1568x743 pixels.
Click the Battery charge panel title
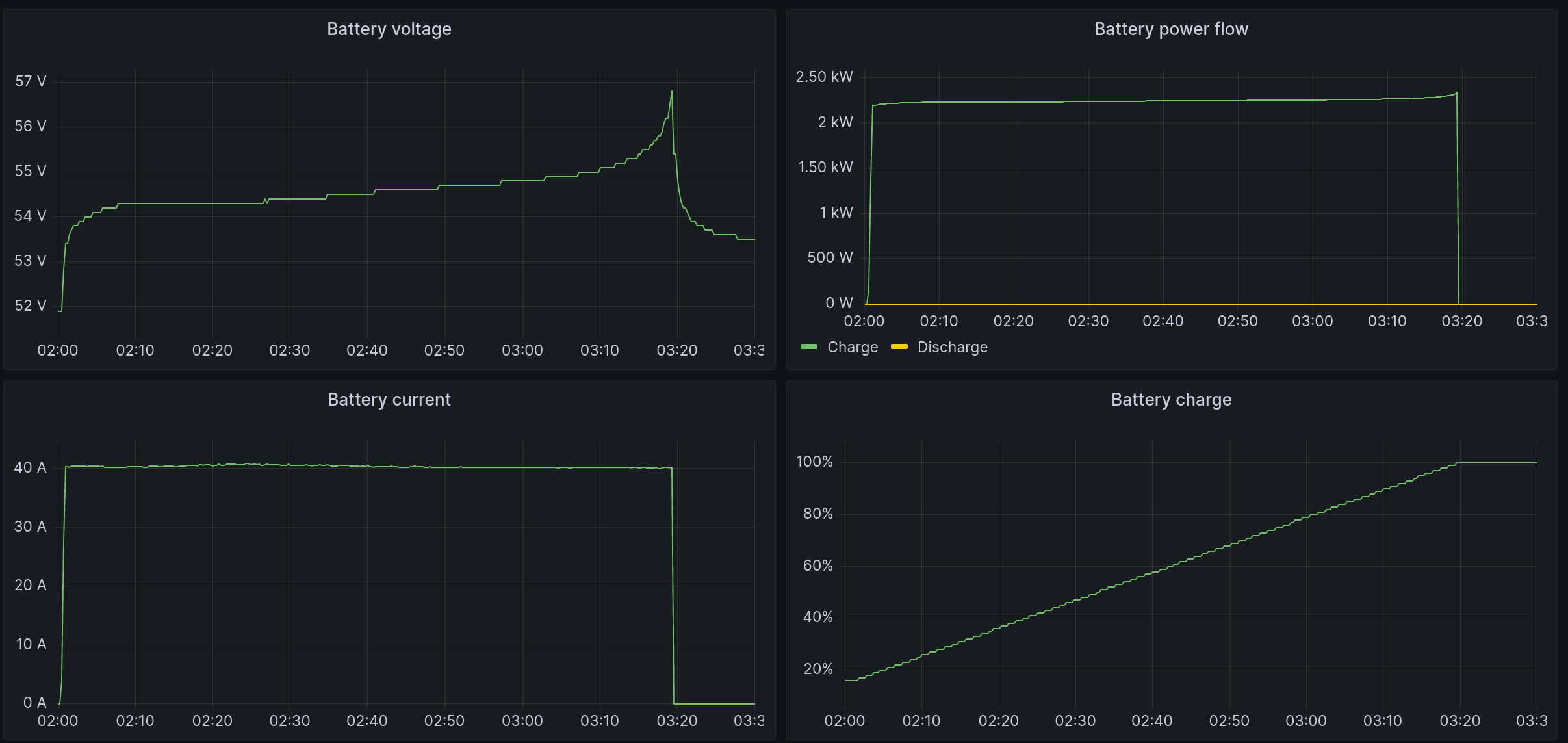[1171, 400]
